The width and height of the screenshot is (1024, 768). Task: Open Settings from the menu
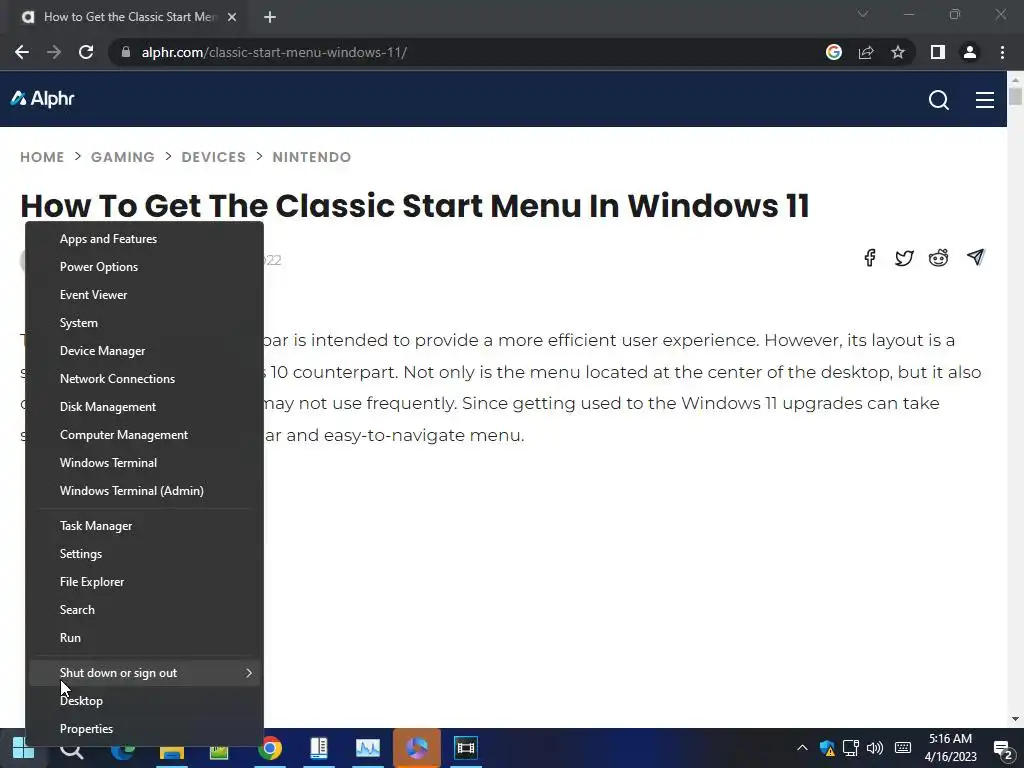click(x=144, y=554)
